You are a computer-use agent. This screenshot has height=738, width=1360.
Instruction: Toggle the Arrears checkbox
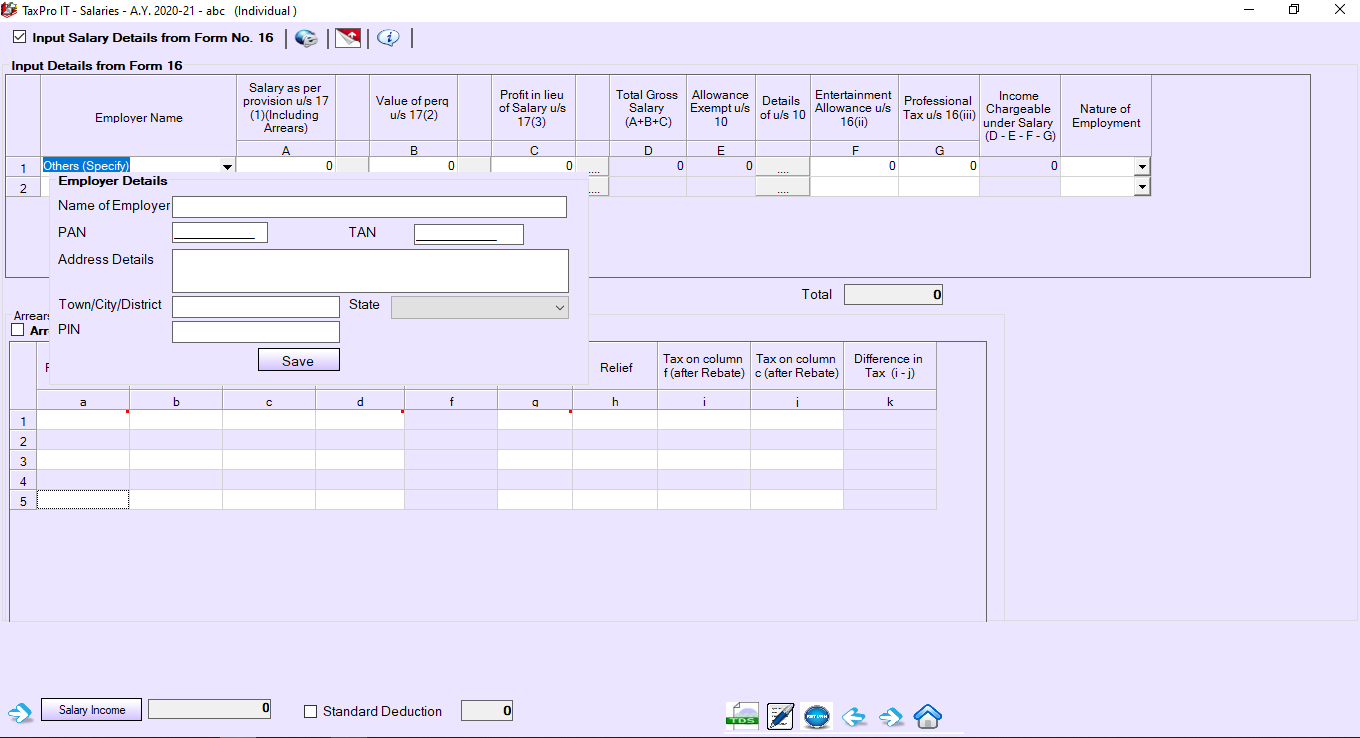coord(17,330)
